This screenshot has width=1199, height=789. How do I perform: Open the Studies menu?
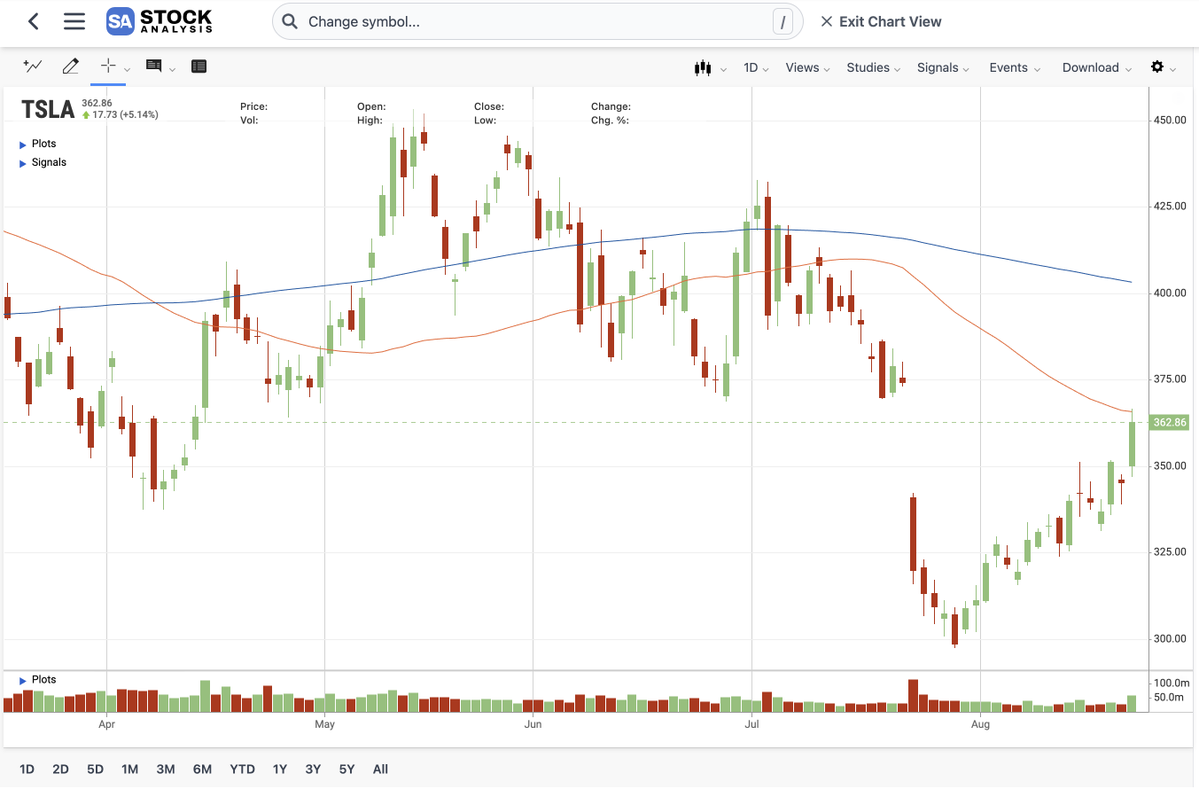[873, 68]
